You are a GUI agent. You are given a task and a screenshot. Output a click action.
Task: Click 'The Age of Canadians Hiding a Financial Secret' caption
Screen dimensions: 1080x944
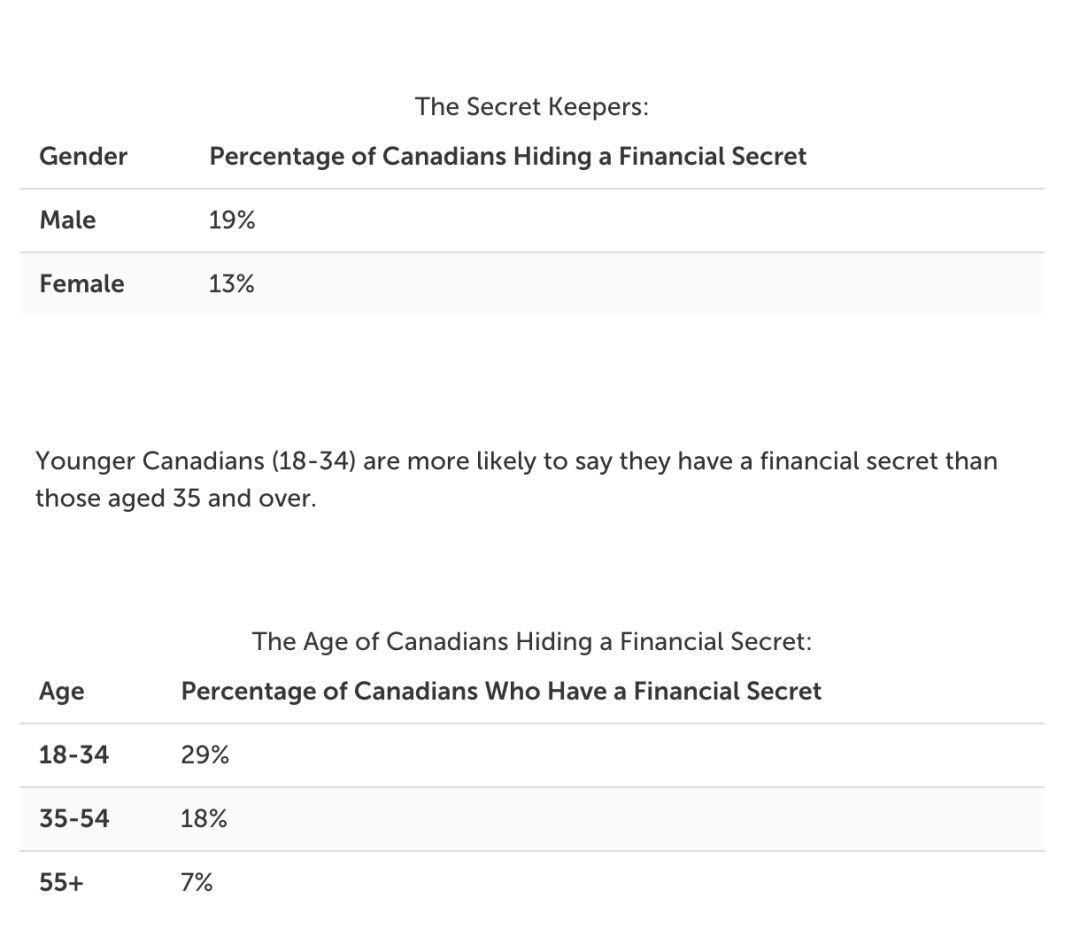coord(532,641)
